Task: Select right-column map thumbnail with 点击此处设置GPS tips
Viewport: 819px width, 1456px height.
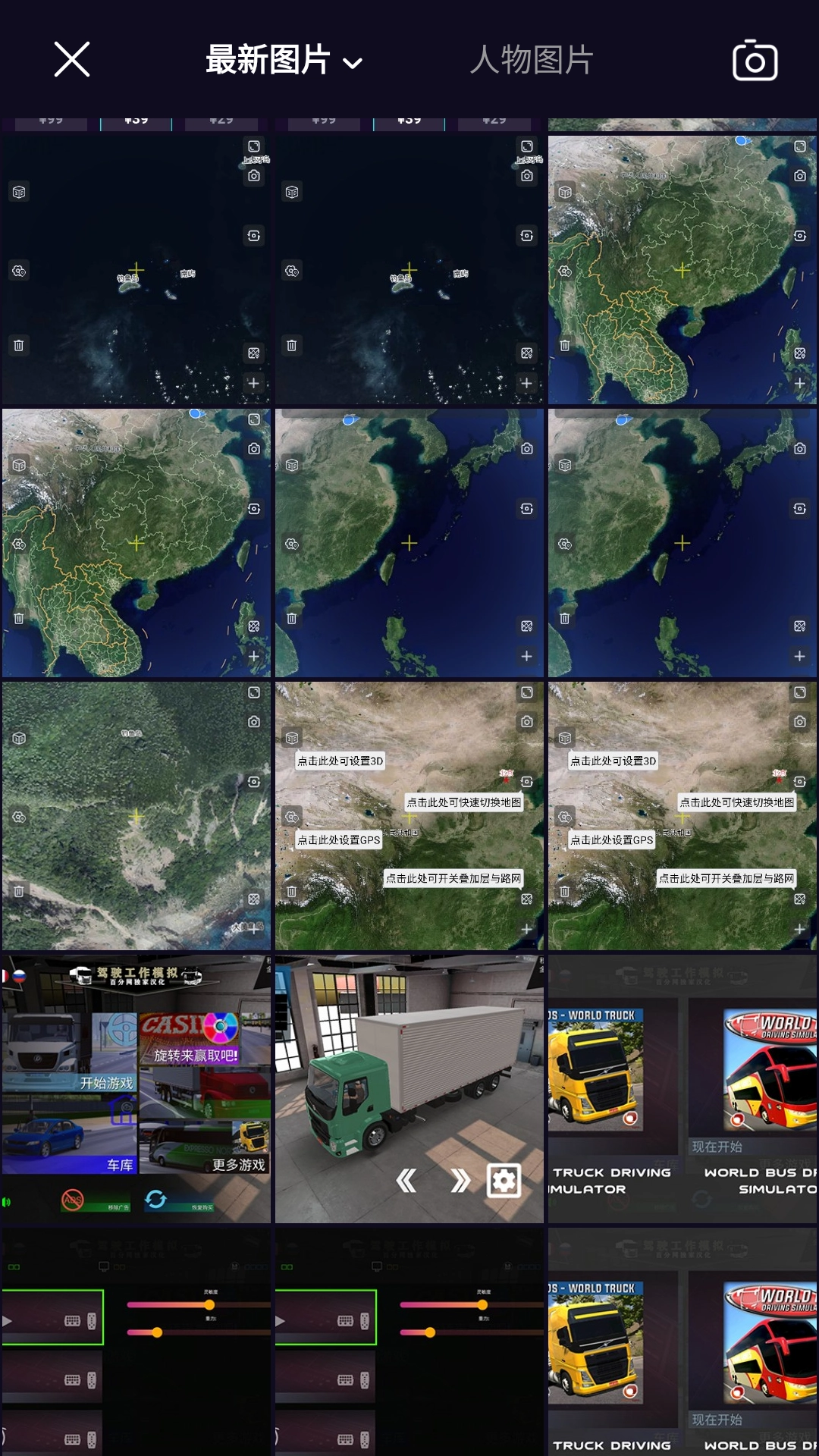Action: coord(682,815)
